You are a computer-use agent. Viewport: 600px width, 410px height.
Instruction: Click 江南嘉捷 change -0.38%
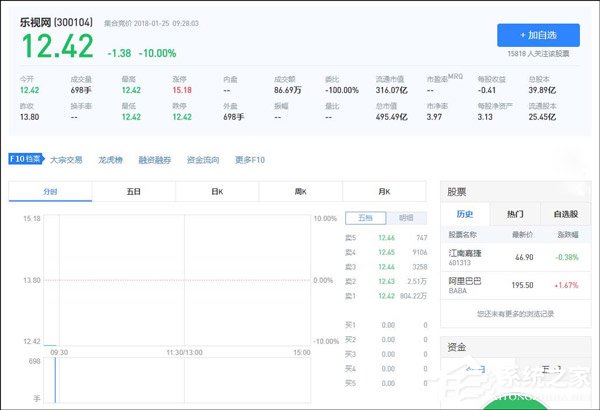567,258
